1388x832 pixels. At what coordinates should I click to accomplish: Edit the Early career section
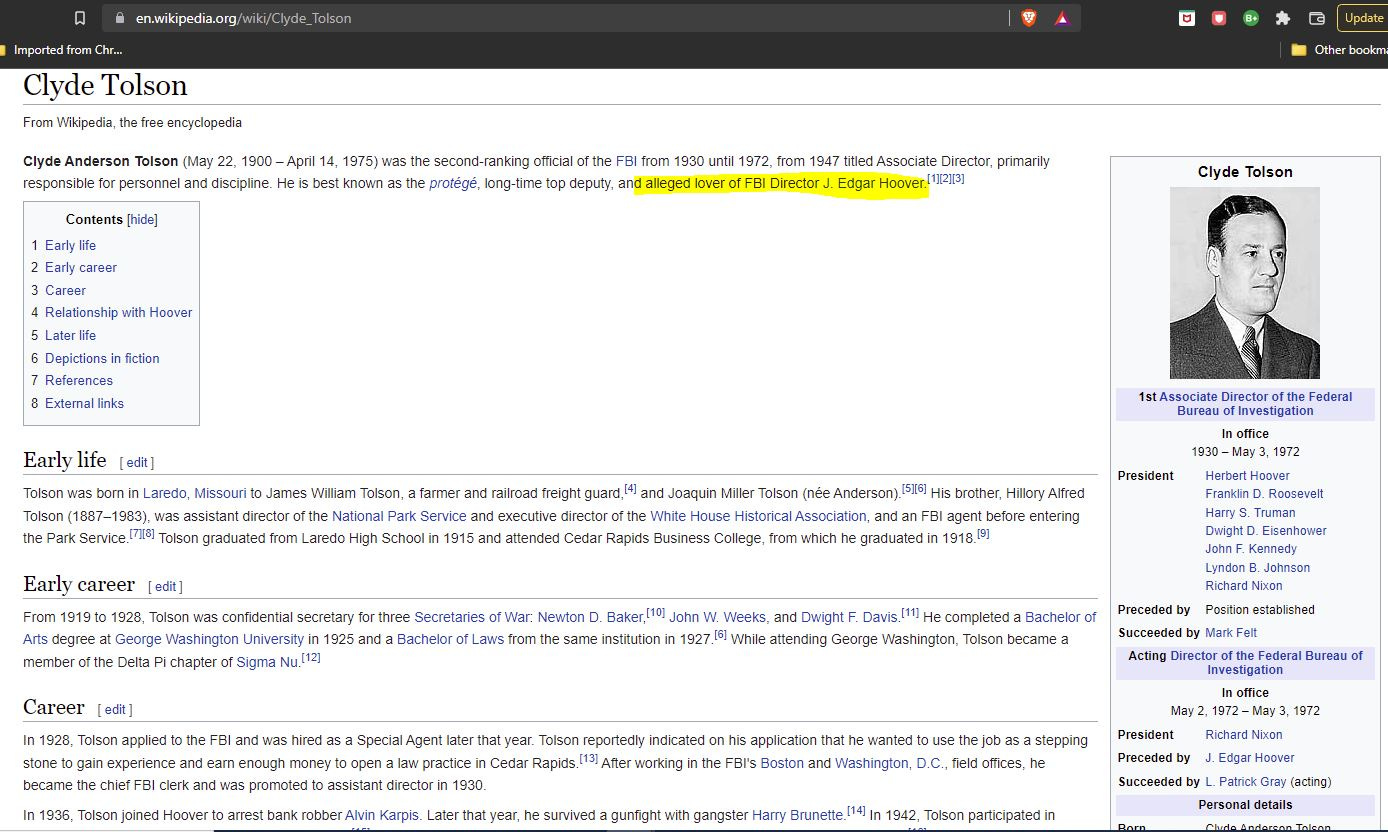click(x=166, y=587)
